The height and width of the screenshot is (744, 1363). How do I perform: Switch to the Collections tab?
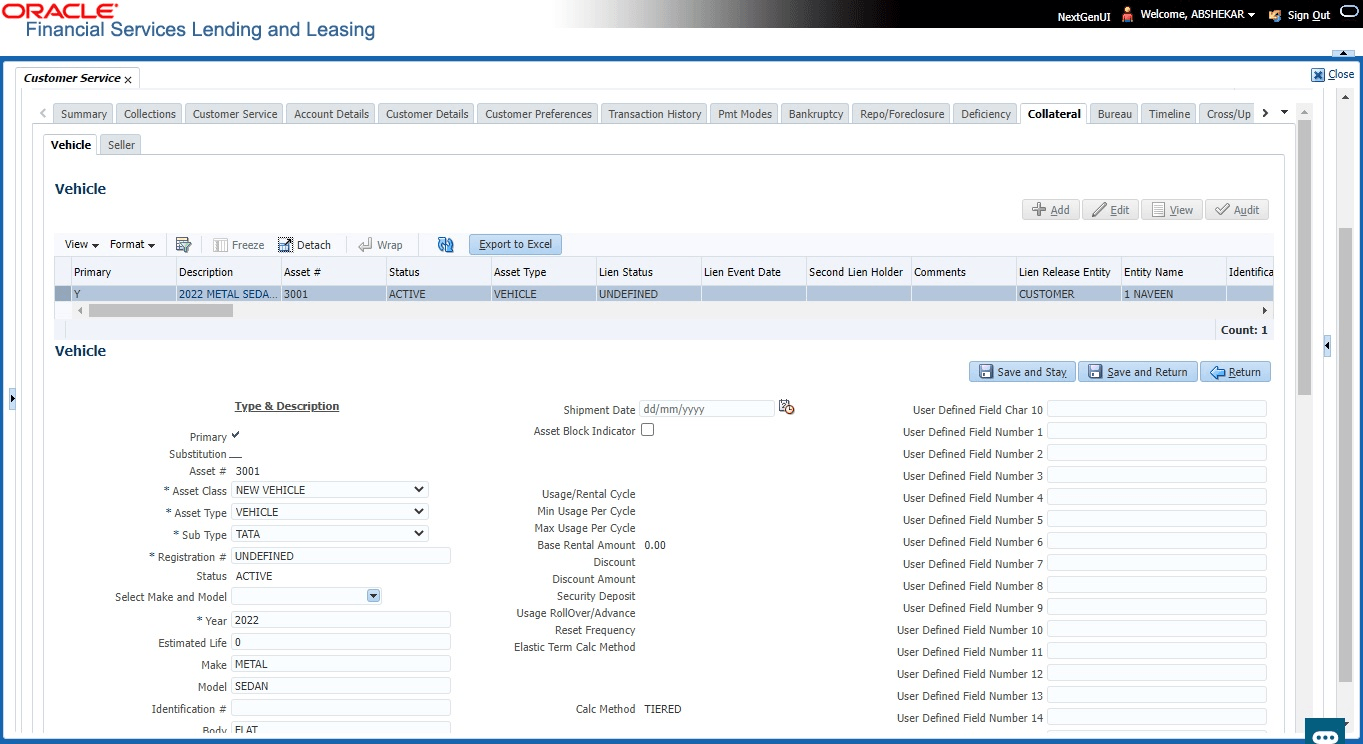[150, 114]
